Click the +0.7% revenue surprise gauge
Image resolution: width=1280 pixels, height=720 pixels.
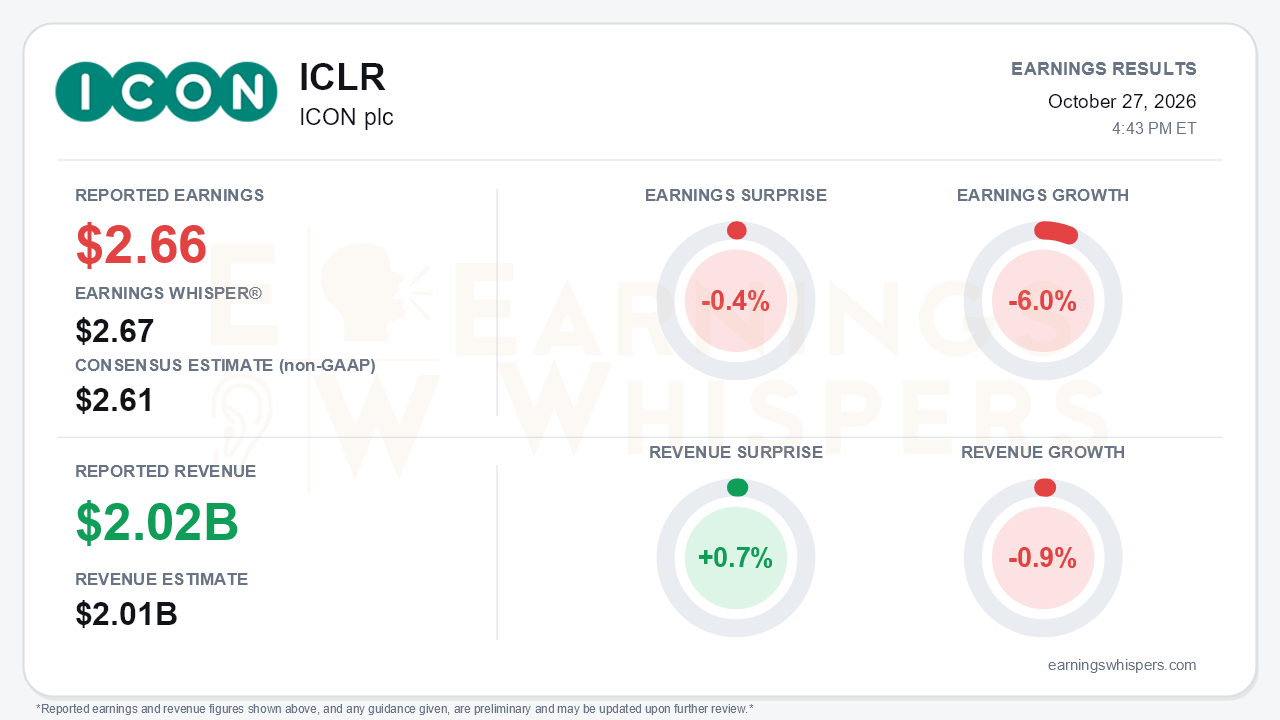[x=736, y=558]
